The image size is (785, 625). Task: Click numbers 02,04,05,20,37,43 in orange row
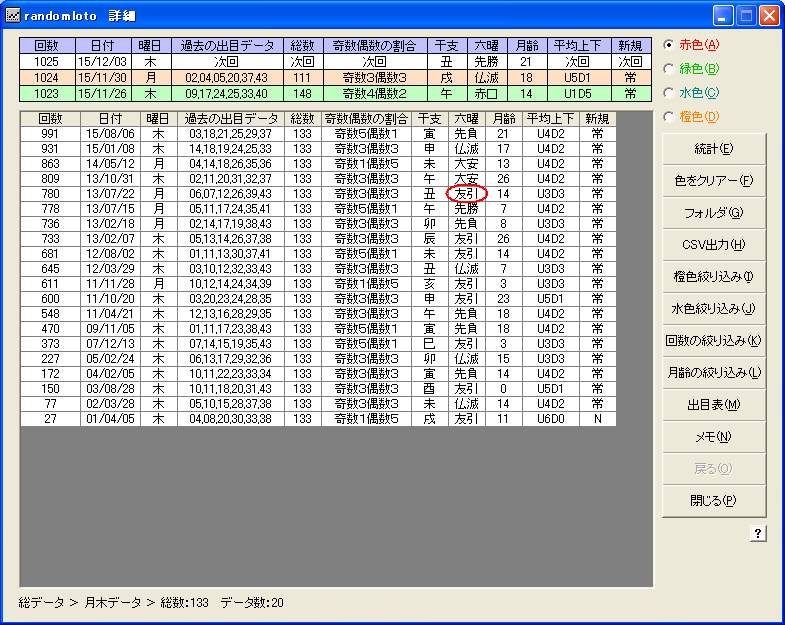(x=227, y=78)
